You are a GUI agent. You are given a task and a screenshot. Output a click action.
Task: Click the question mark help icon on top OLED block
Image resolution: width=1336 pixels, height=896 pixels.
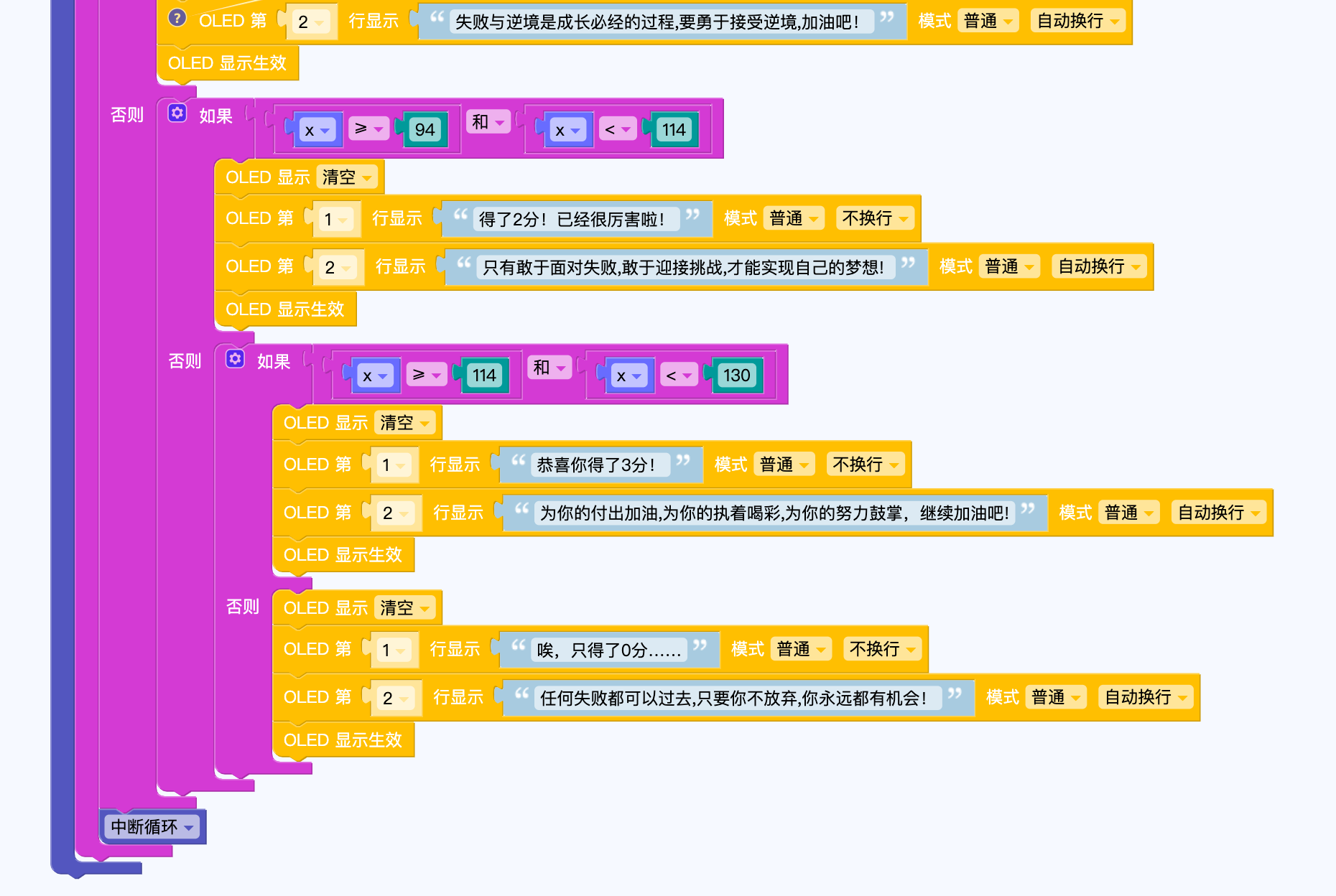click(x=177, y=18)
